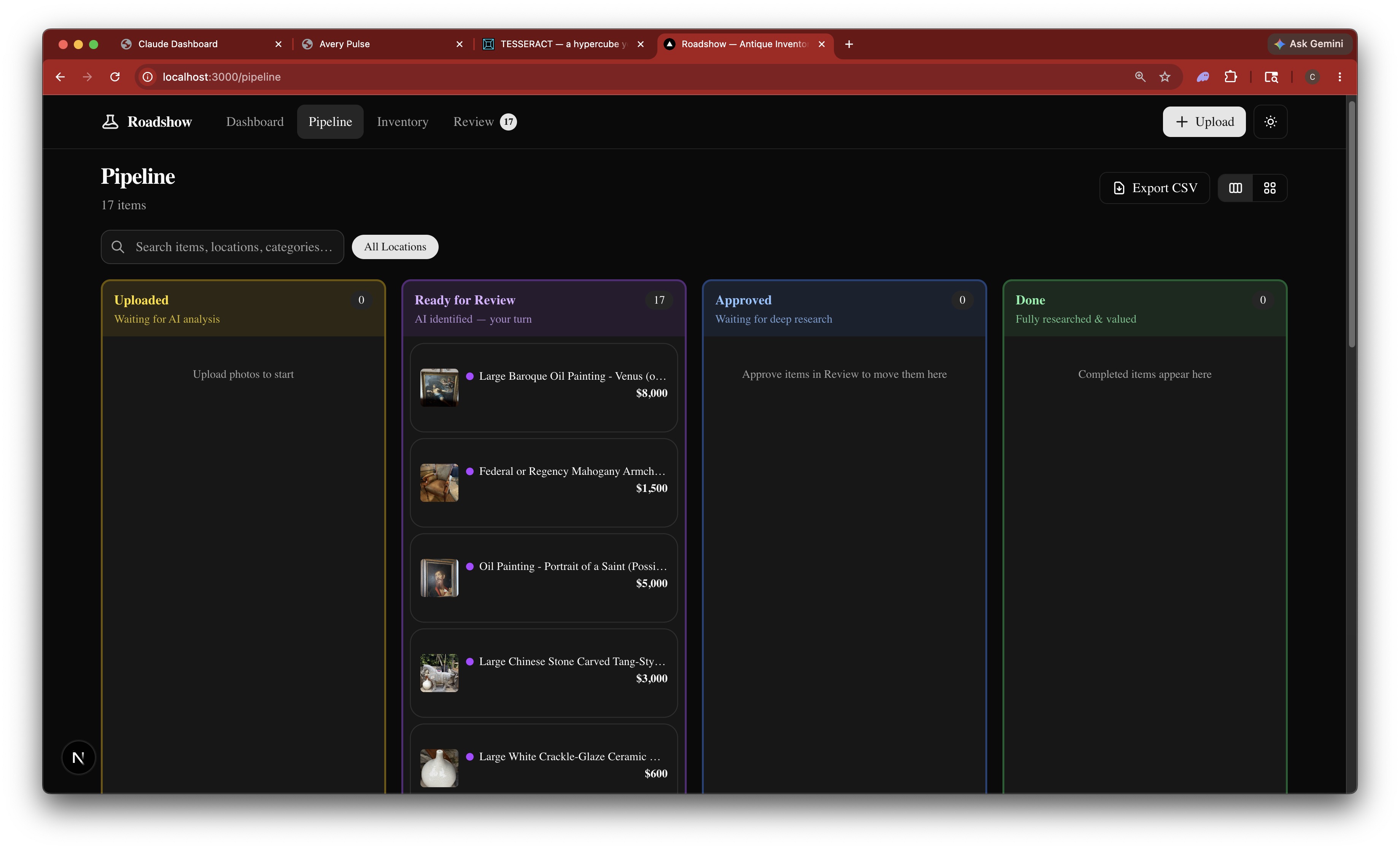
Task: Click the saint portrait thumbnail
Action: [439, 578]
